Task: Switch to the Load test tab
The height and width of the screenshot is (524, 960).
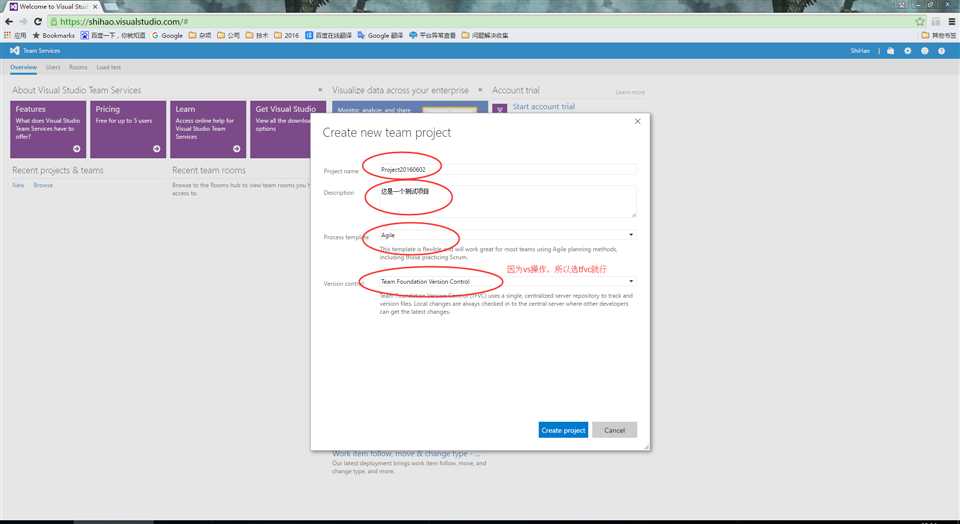Action: coord(108,67)
